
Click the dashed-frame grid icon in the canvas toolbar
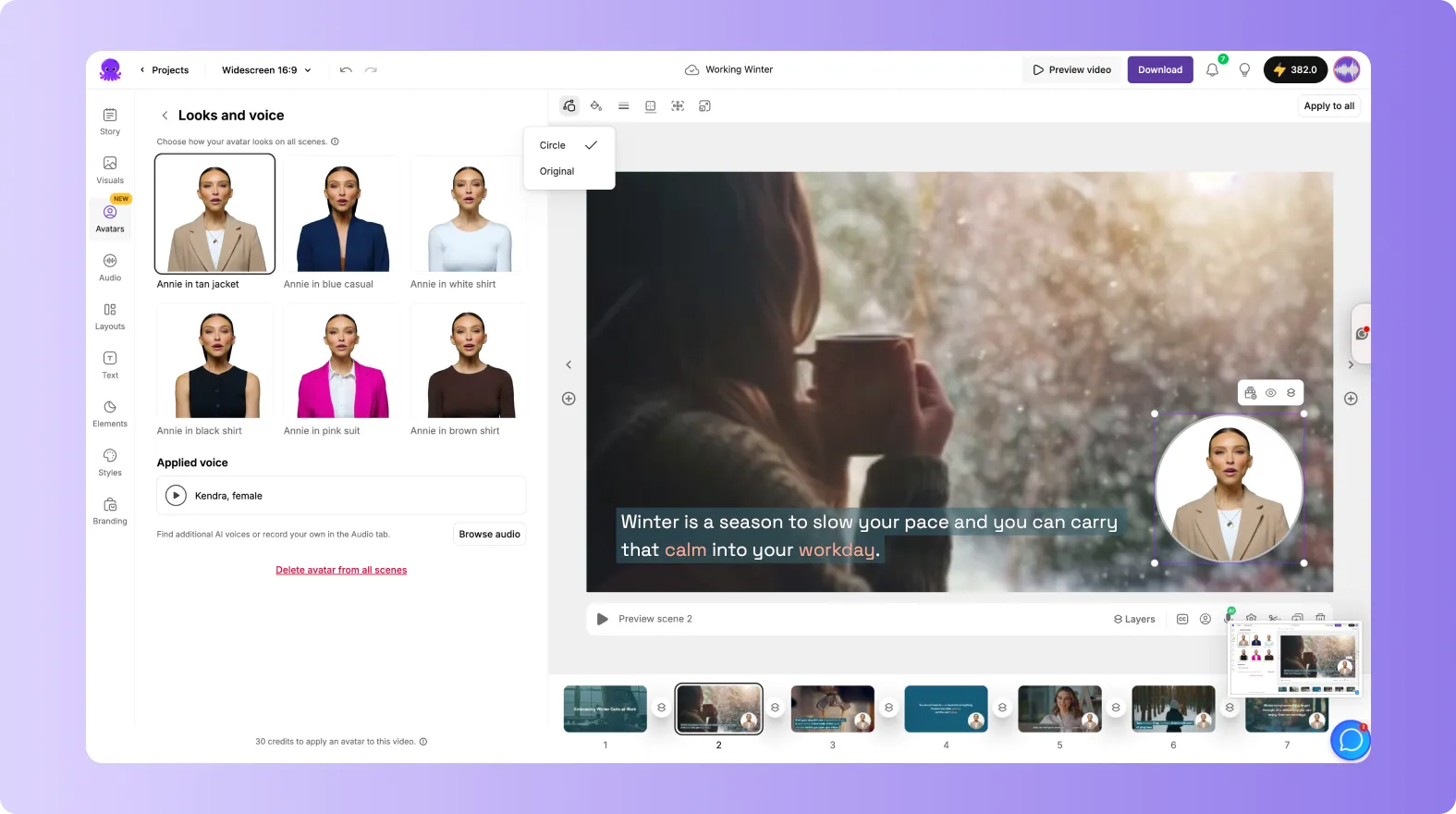678,106
